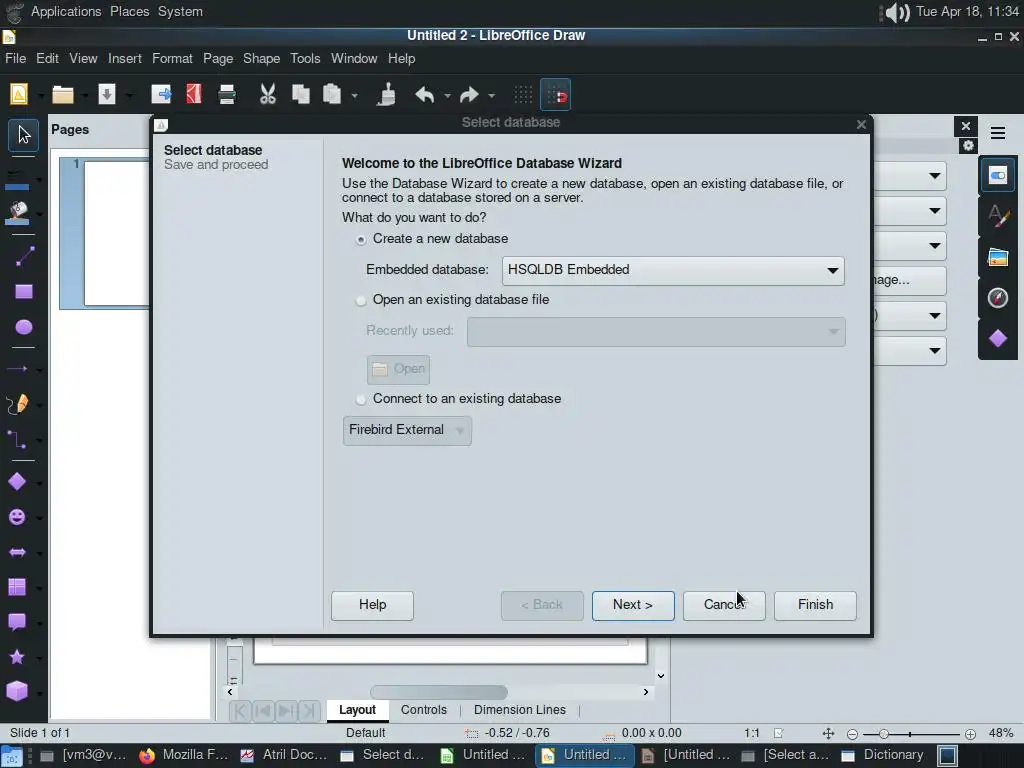Open file with the folder toolbar icon

click(63, 95)
